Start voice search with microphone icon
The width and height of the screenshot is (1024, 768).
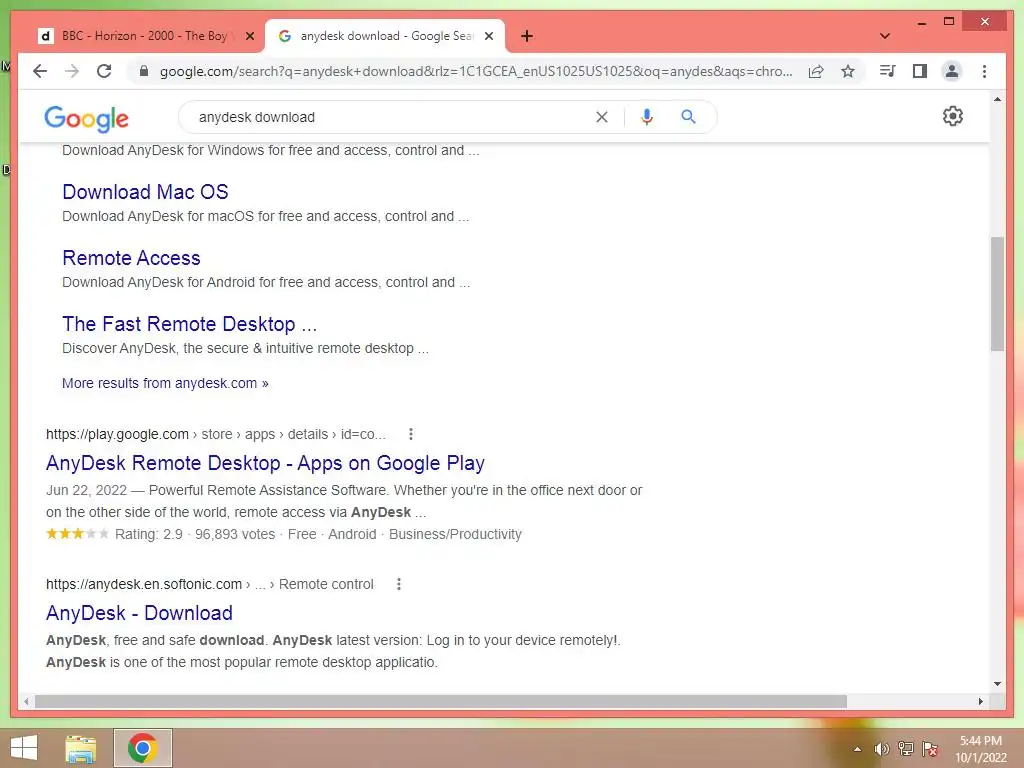tap(647, 117)
